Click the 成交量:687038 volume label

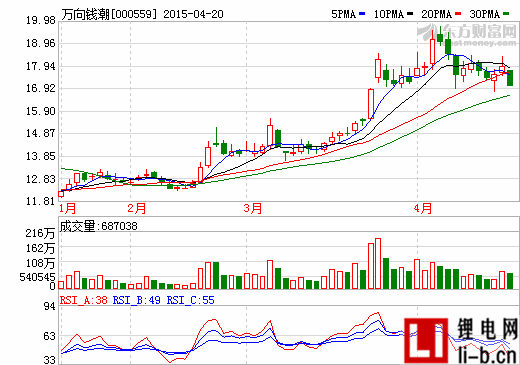[x=98, y=226]
